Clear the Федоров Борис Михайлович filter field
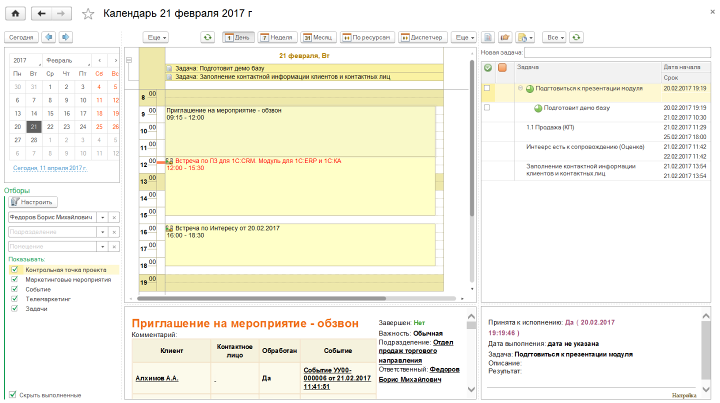The width and height of the screenshot is (720, 403). tap(114, 217)
